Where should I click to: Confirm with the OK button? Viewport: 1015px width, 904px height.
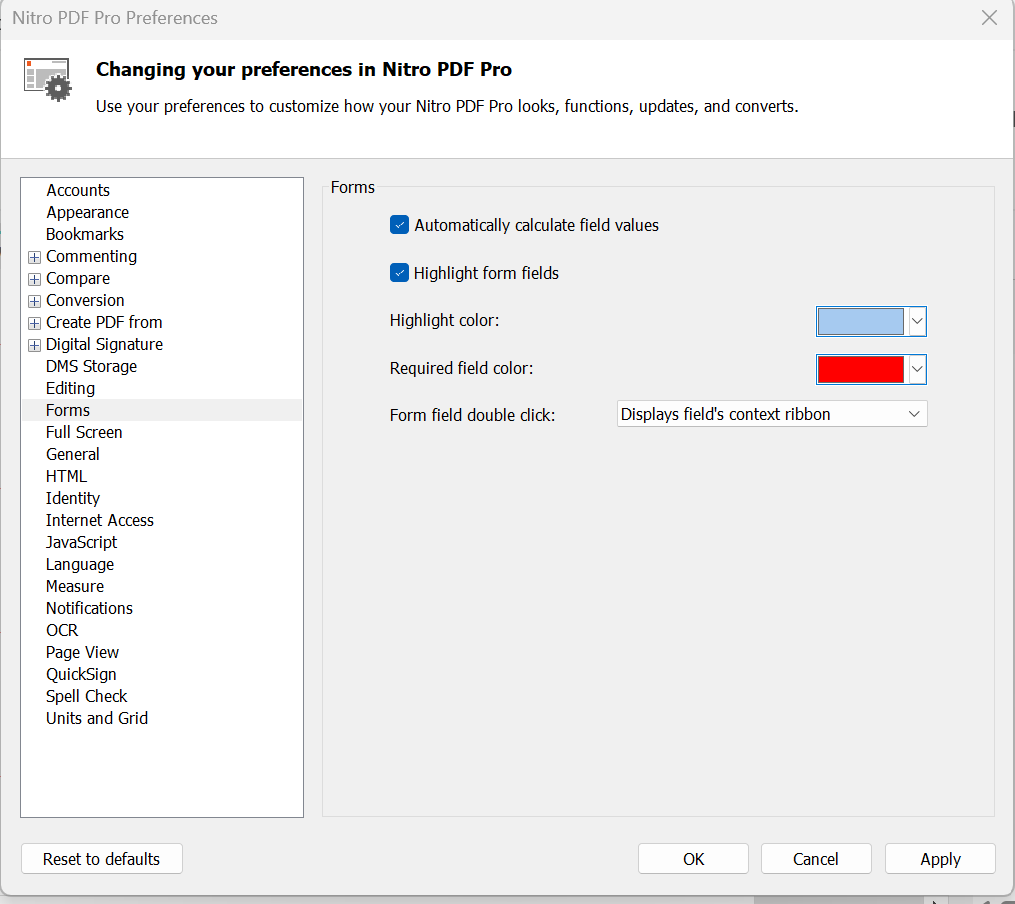tap(693, 859)
